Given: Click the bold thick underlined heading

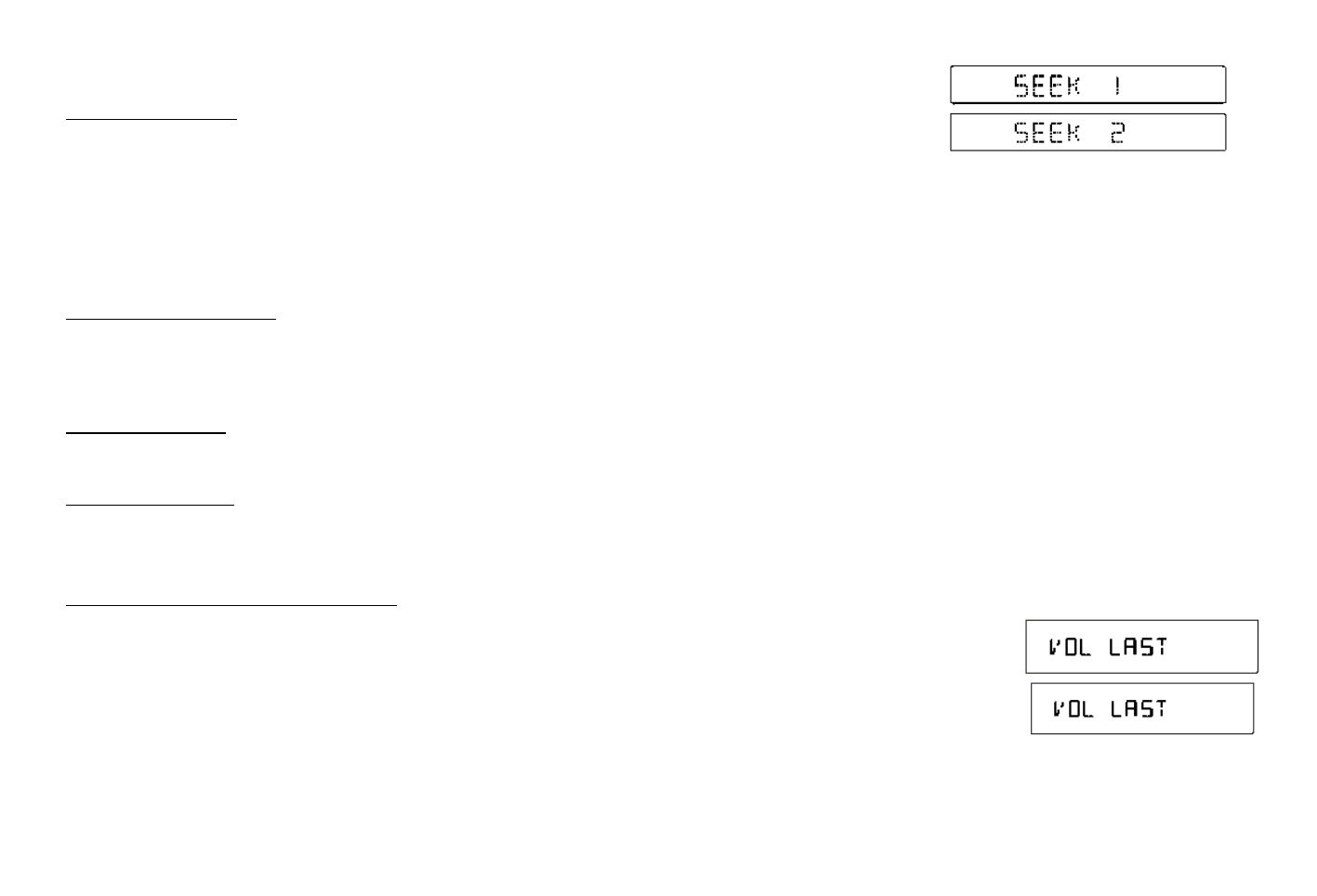Looking at the screenshot, I should pyautogui.click(x=146, y=432).
